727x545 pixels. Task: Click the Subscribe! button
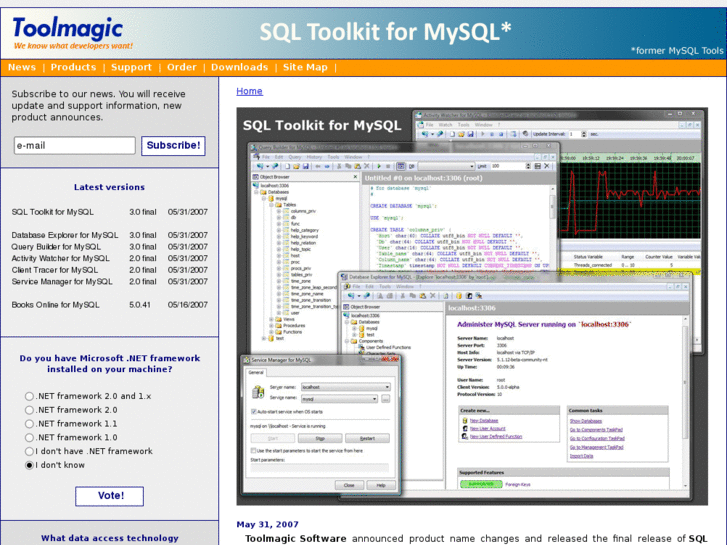pos(173,146)
